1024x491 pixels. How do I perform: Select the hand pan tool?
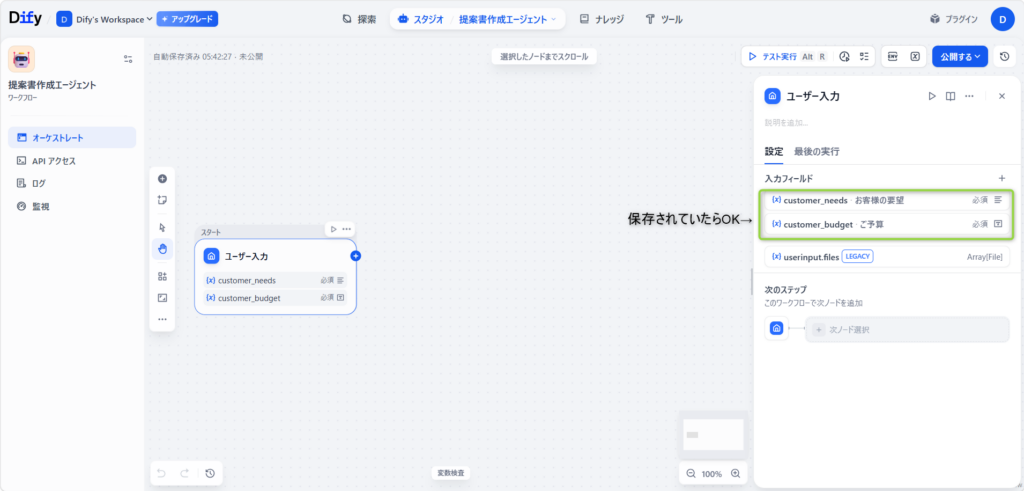[162, 248]
